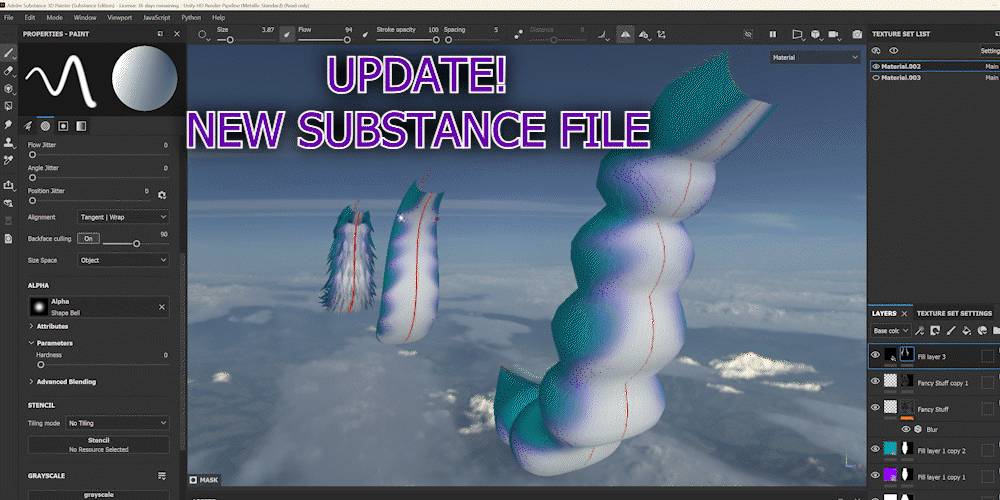Click the Position Jitter settings gear icon
Viewport: 1000px width, 500px height.
(x=162, y=194)
